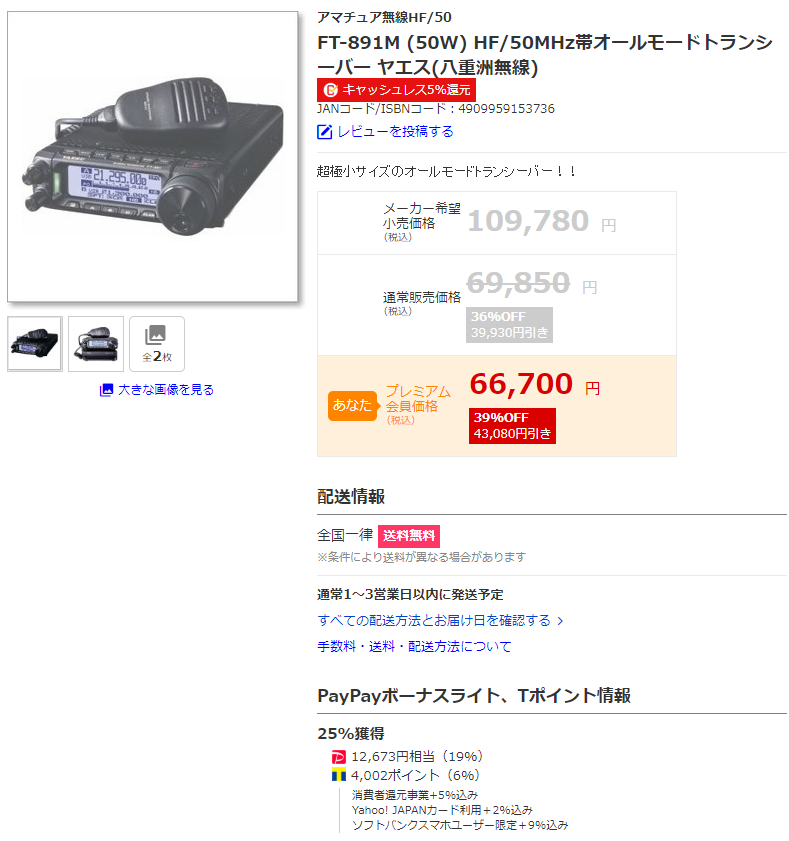The height and width of the screenshot is (841, 789).
Task: Click the 39%OFF red discount label
Action: (512, 426)
